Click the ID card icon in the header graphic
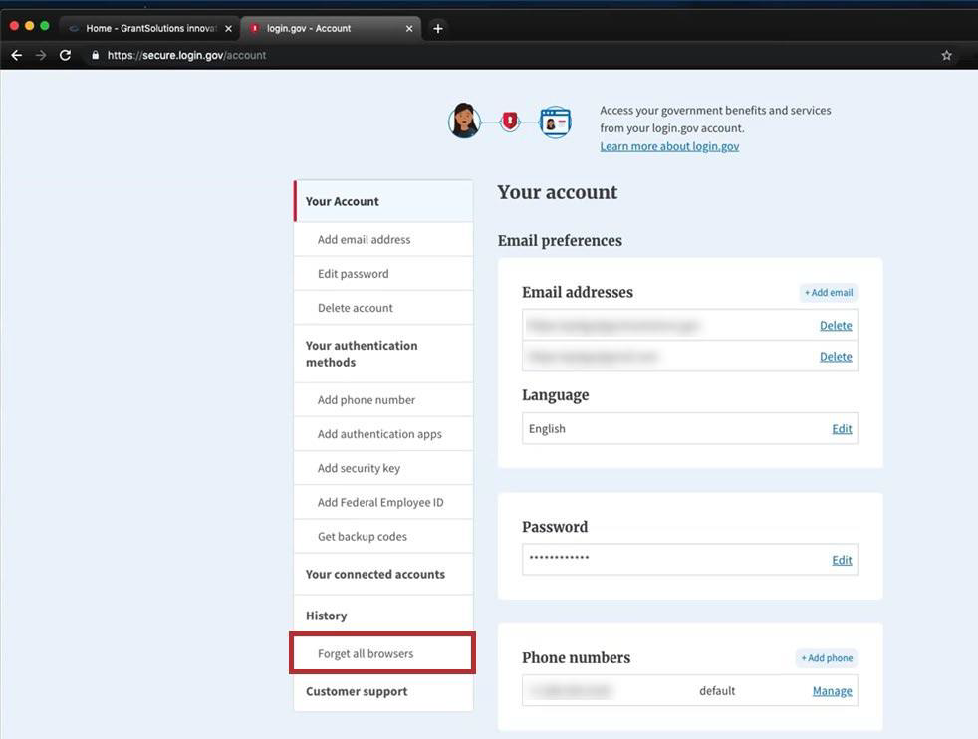Image resolution: width=978 pixels, height=739 pixels. click(x=555, y=121)
